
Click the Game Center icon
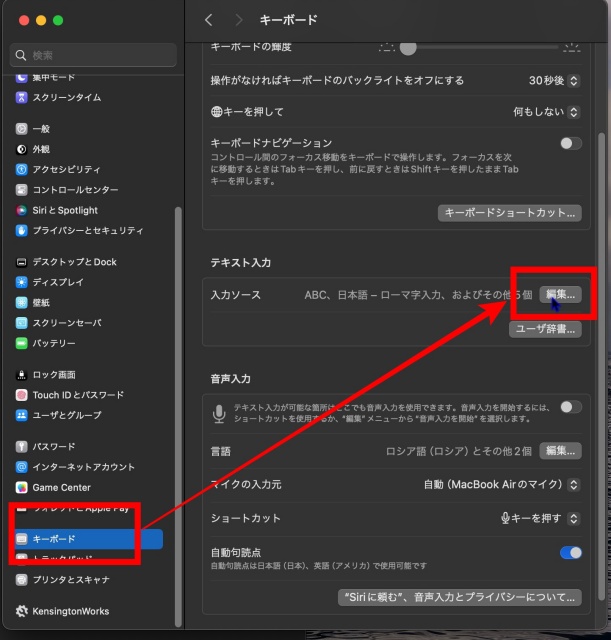pyautogui.click(x=22, y=487)
